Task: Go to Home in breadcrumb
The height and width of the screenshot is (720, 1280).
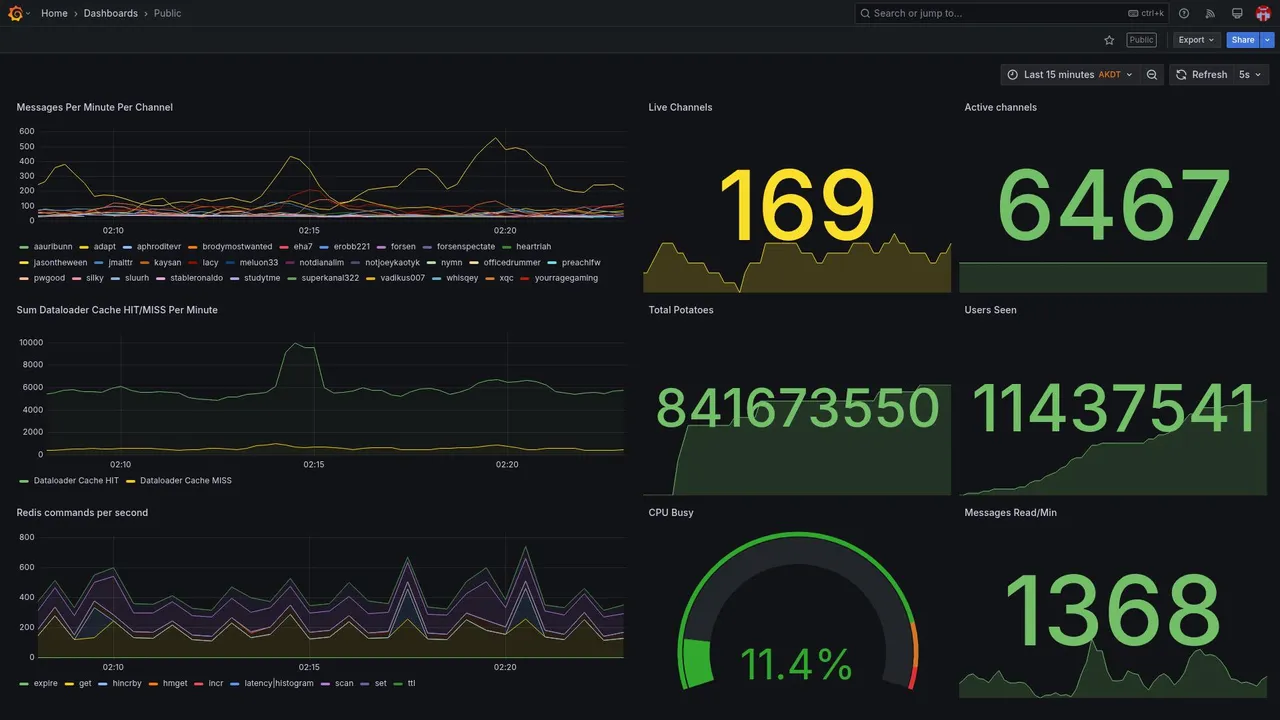Action: [54, 13]
